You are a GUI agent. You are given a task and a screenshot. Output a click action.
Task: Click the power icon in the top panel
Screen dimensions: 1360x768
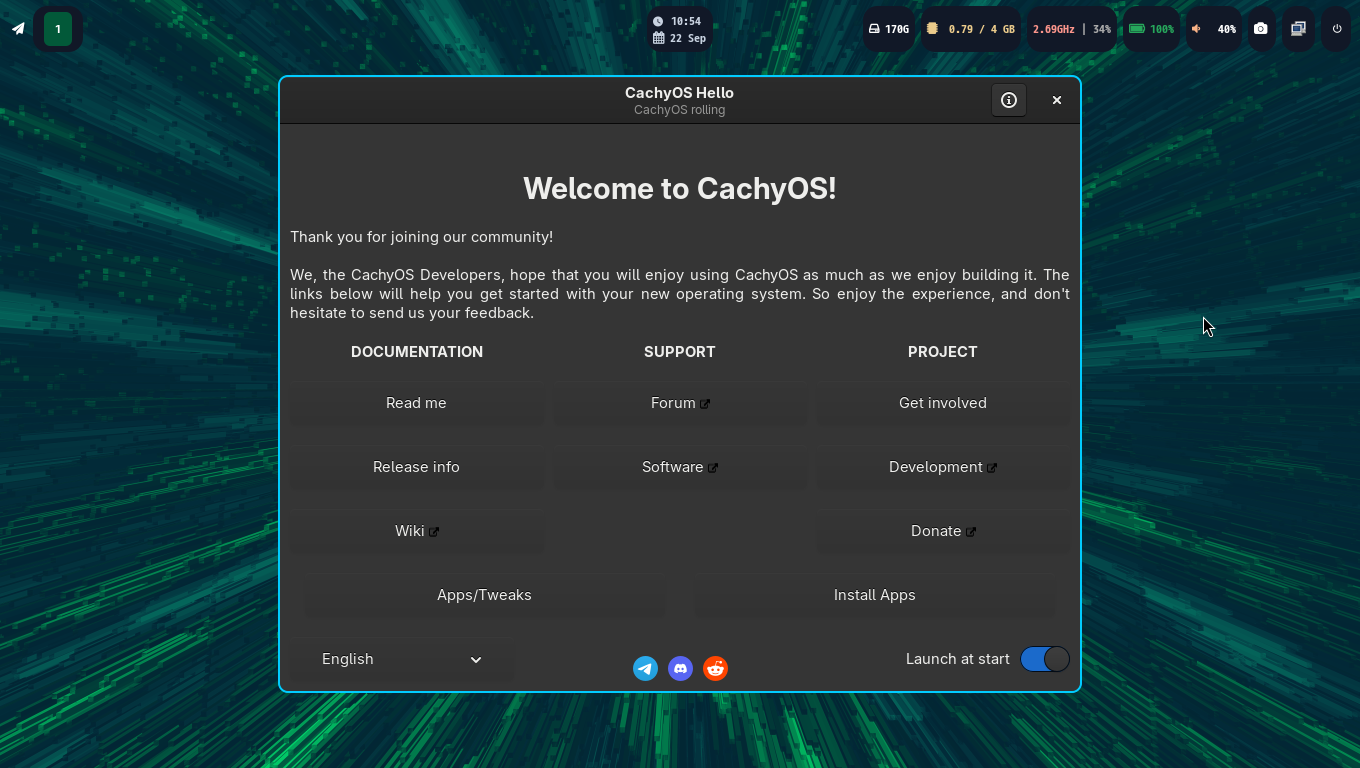pos(1336,29)
